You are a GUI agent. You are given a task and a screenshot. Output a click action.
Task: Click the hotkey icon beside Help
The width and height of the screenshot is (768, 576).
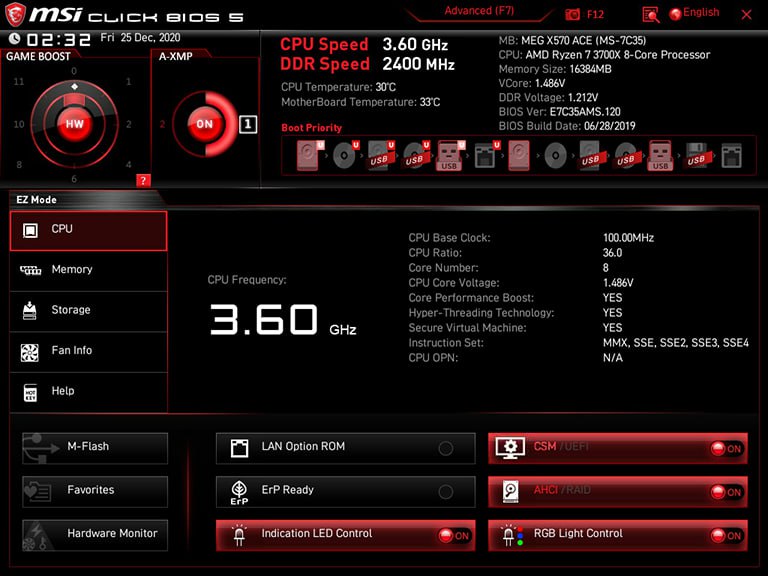pos(30,392)
